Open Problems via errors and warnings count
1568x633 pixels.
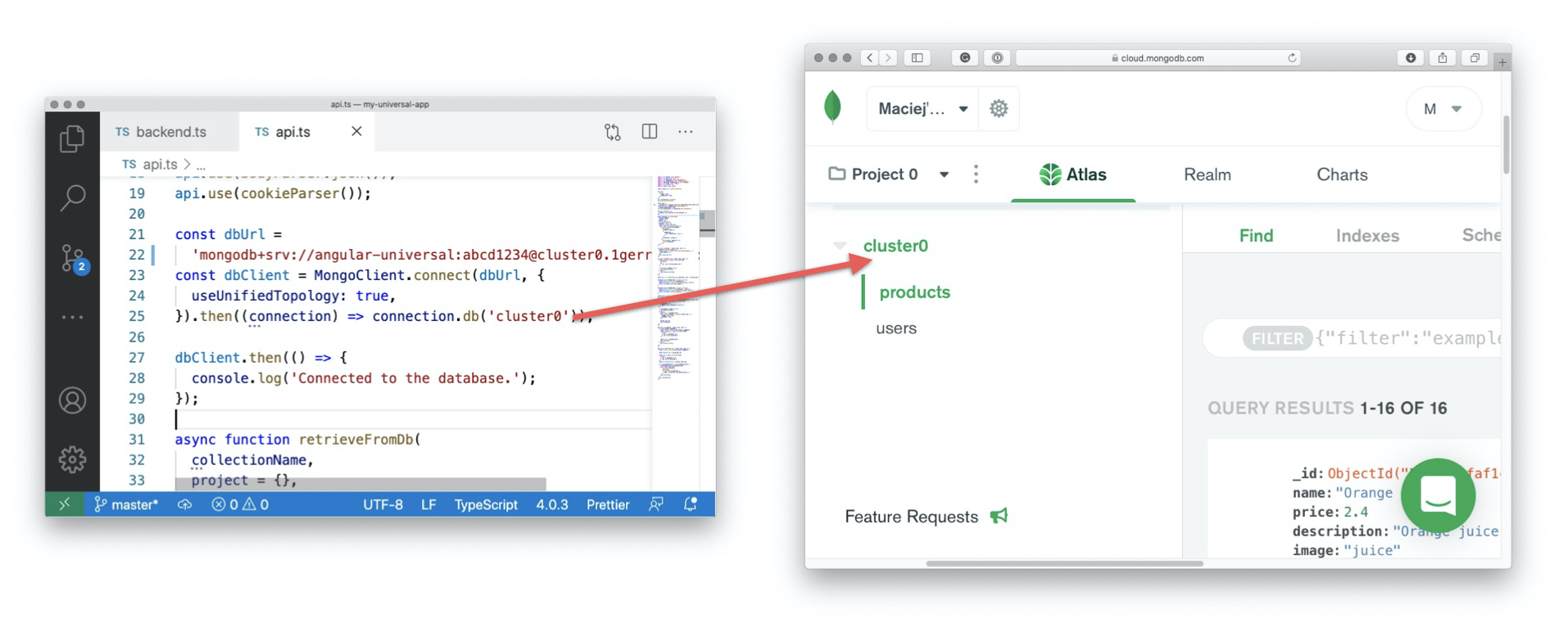tap(240, 504)
